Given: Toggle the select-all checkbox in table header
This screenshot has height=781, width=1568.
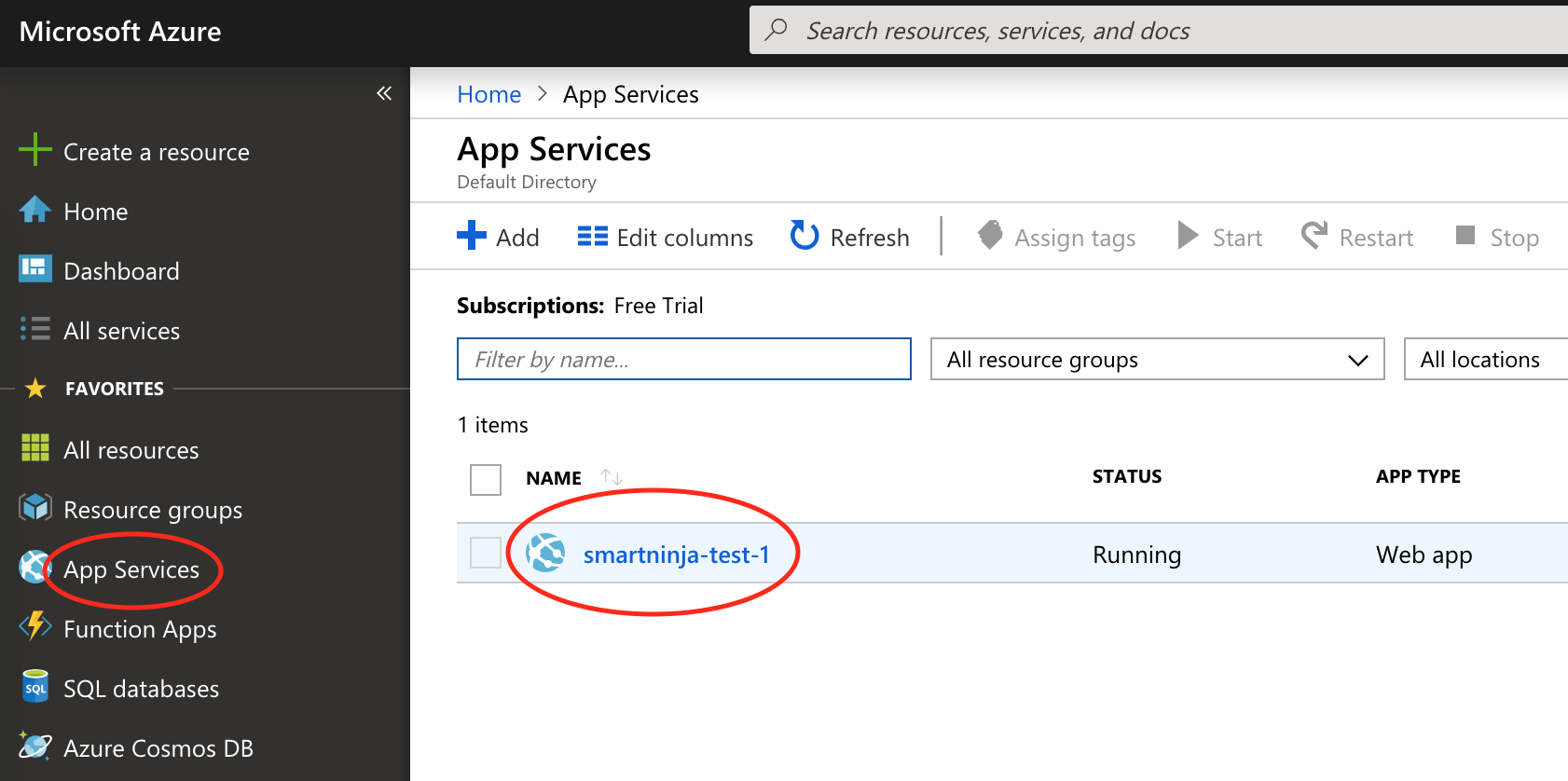Looking at the screenshot, I should (486, 480).
